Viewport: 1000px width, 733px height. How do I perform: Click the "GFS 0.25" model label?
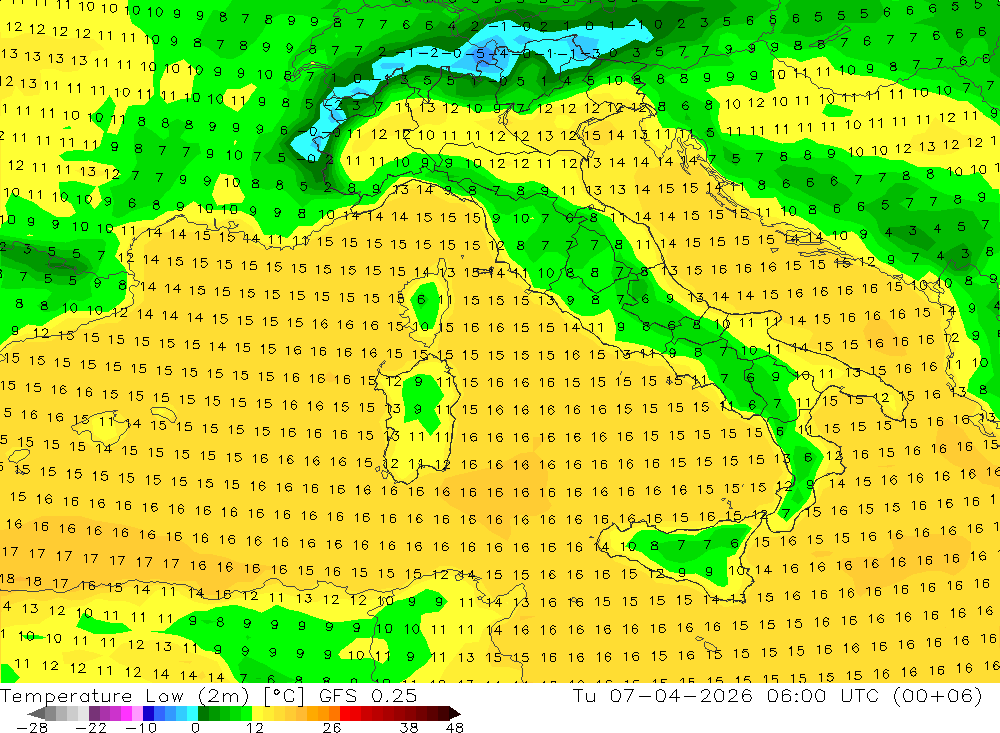coord(368,695)
